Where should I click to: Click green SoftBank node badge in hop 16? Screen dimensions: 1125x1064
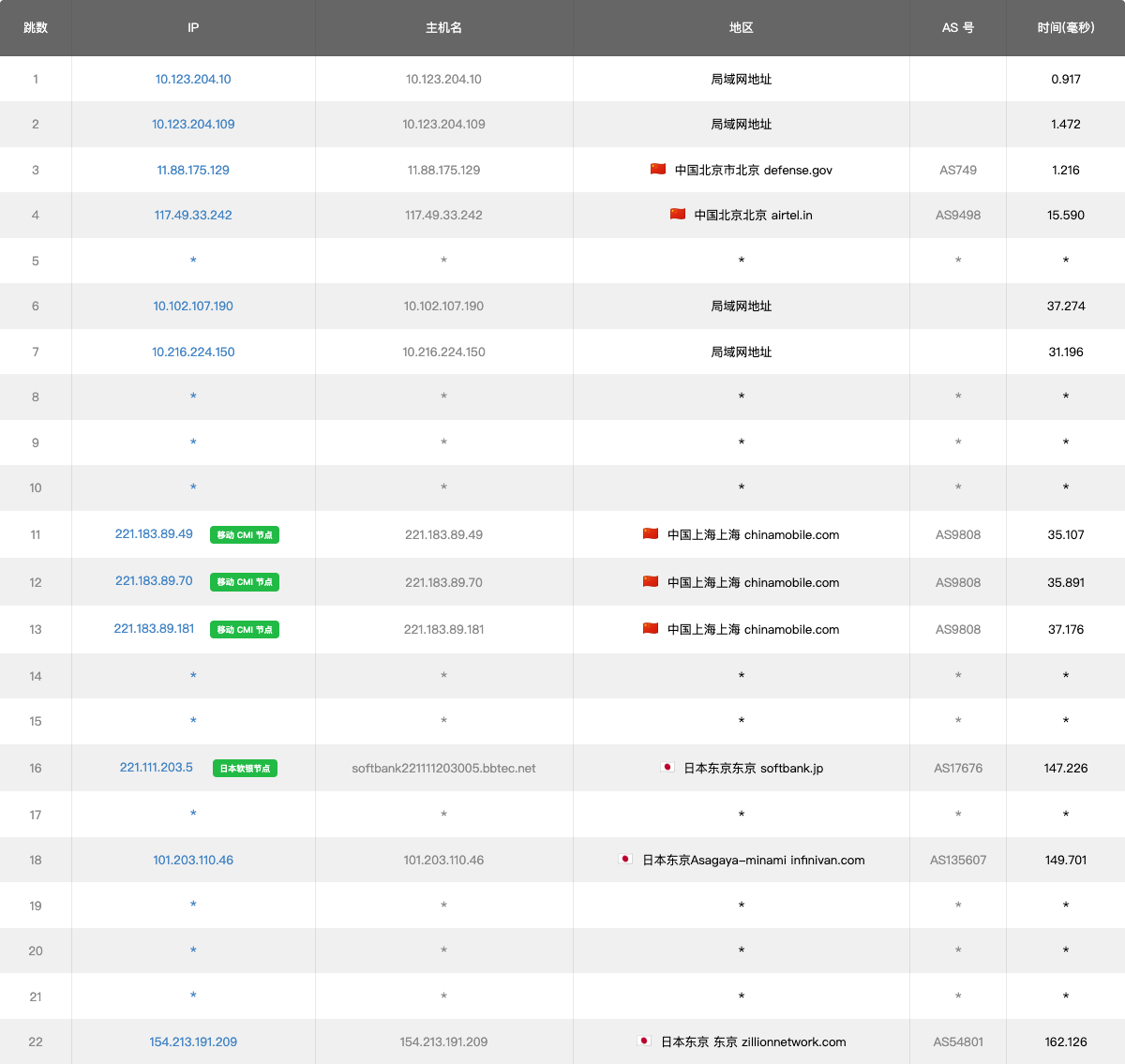(x=245, y=769)
